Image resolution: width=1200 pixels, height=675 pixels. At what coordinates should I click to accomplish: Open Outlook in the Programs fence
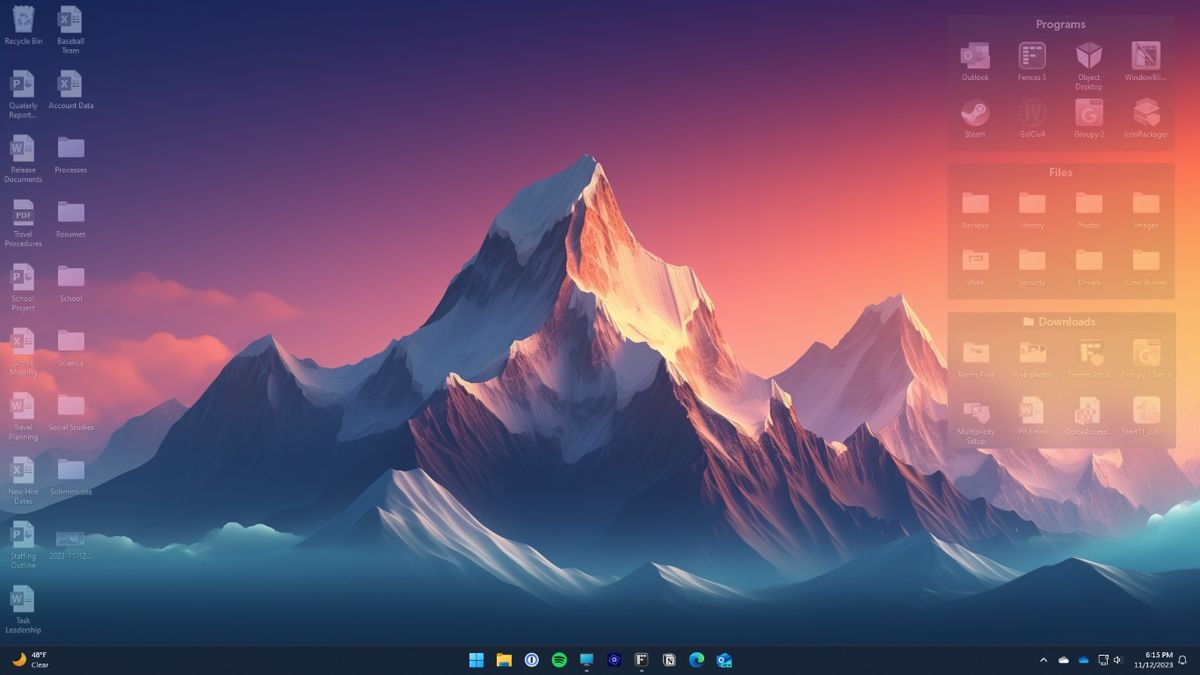[975, 61]
